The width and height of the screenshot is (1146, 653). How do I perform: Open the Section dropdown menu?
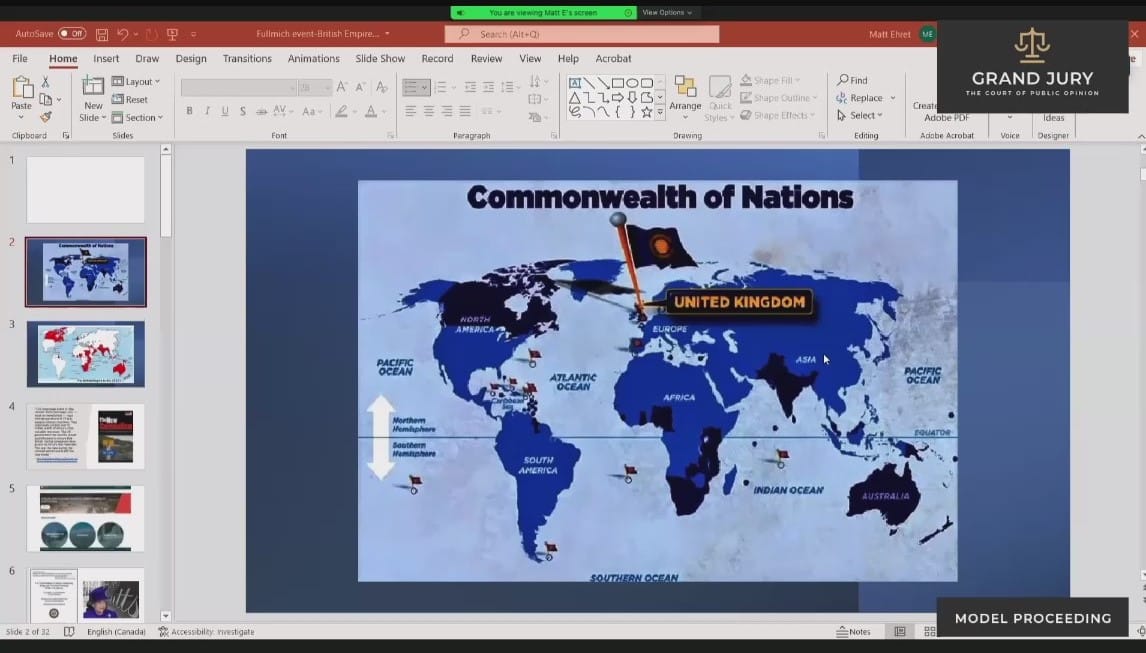point(139,117)
